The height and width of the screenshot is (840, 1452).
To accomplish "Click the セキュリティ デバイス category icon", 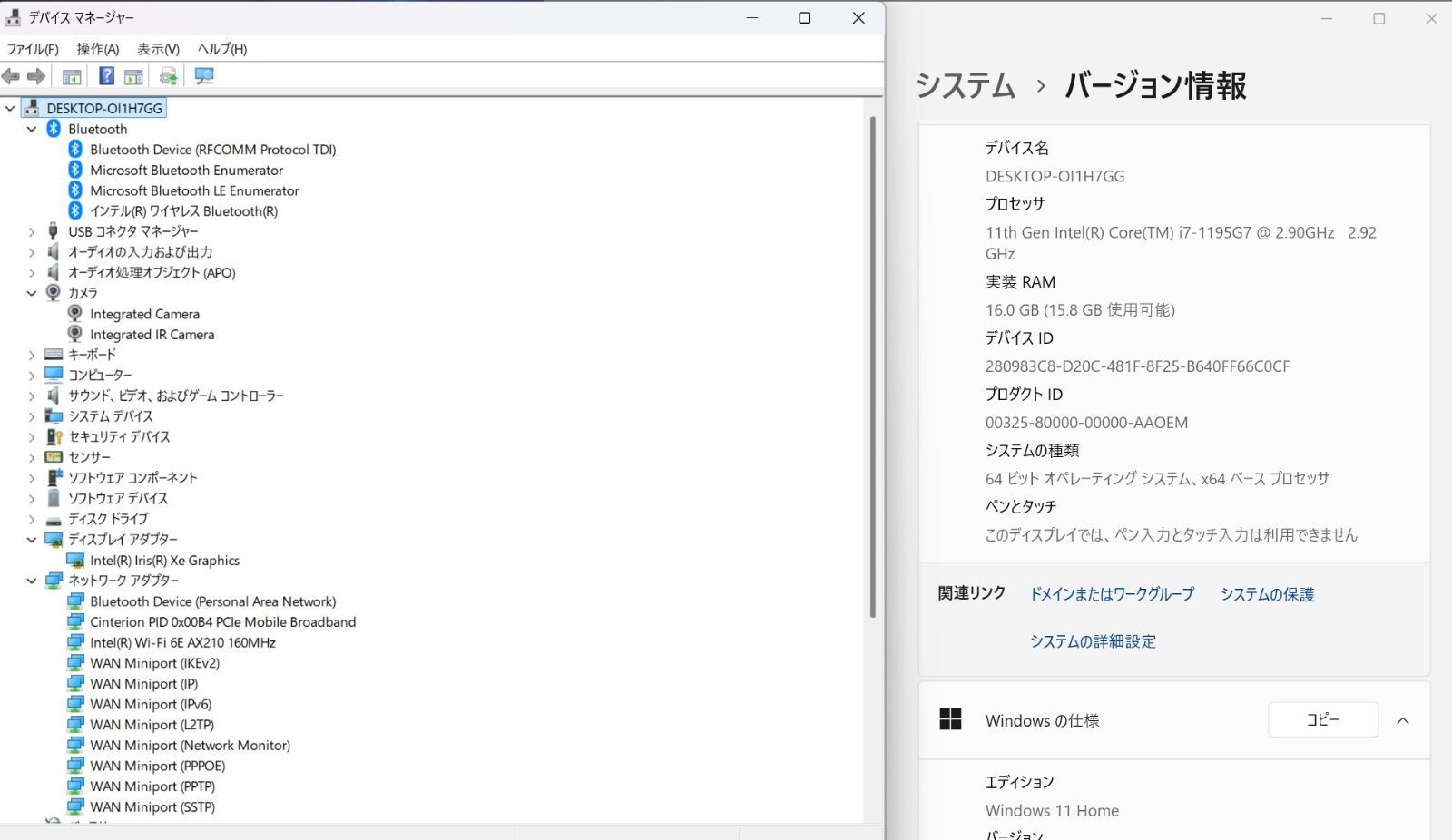I will (x=54, y=436).
